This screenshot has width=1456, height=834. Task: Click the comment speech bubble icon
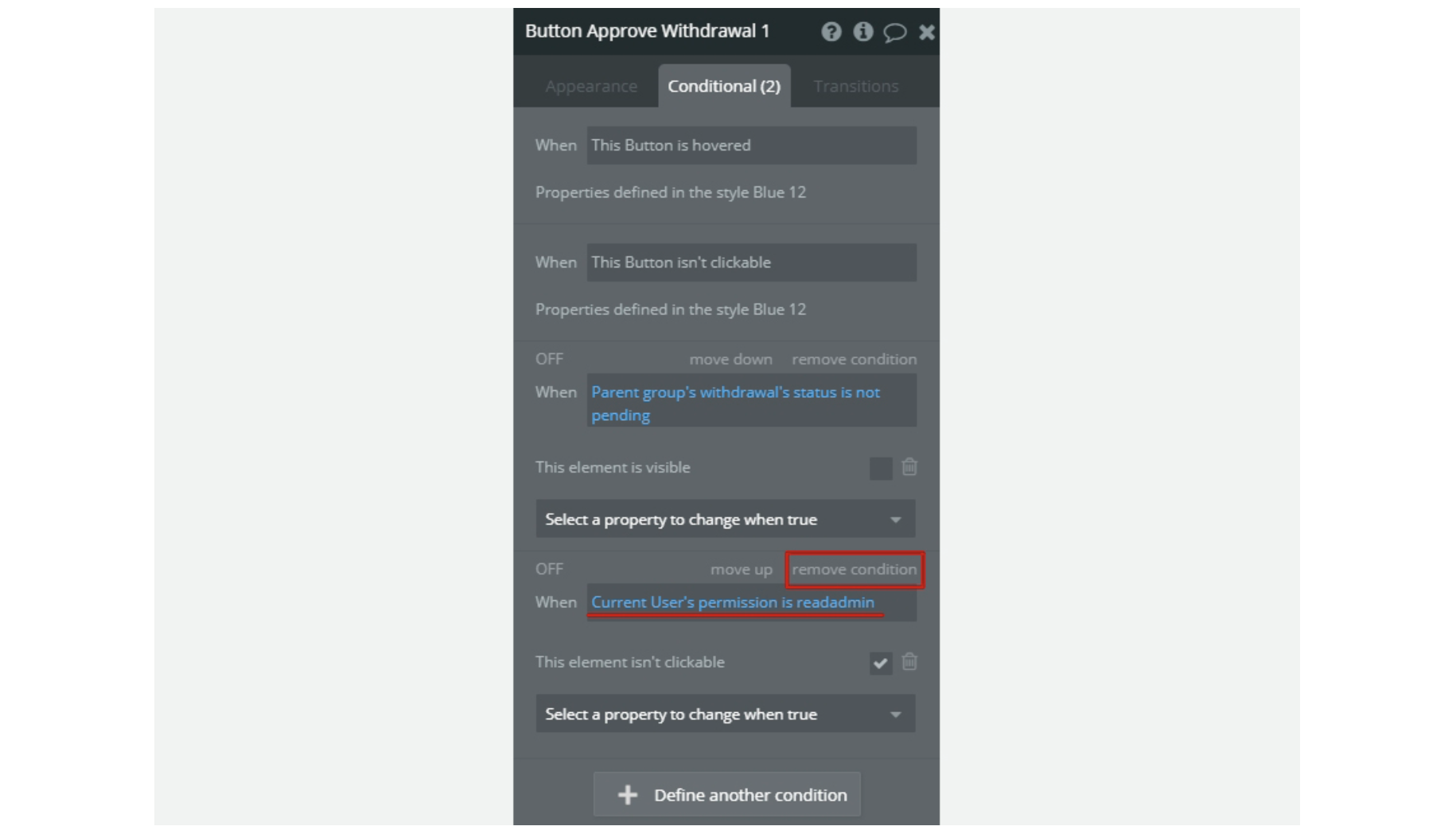pos(894,32)
